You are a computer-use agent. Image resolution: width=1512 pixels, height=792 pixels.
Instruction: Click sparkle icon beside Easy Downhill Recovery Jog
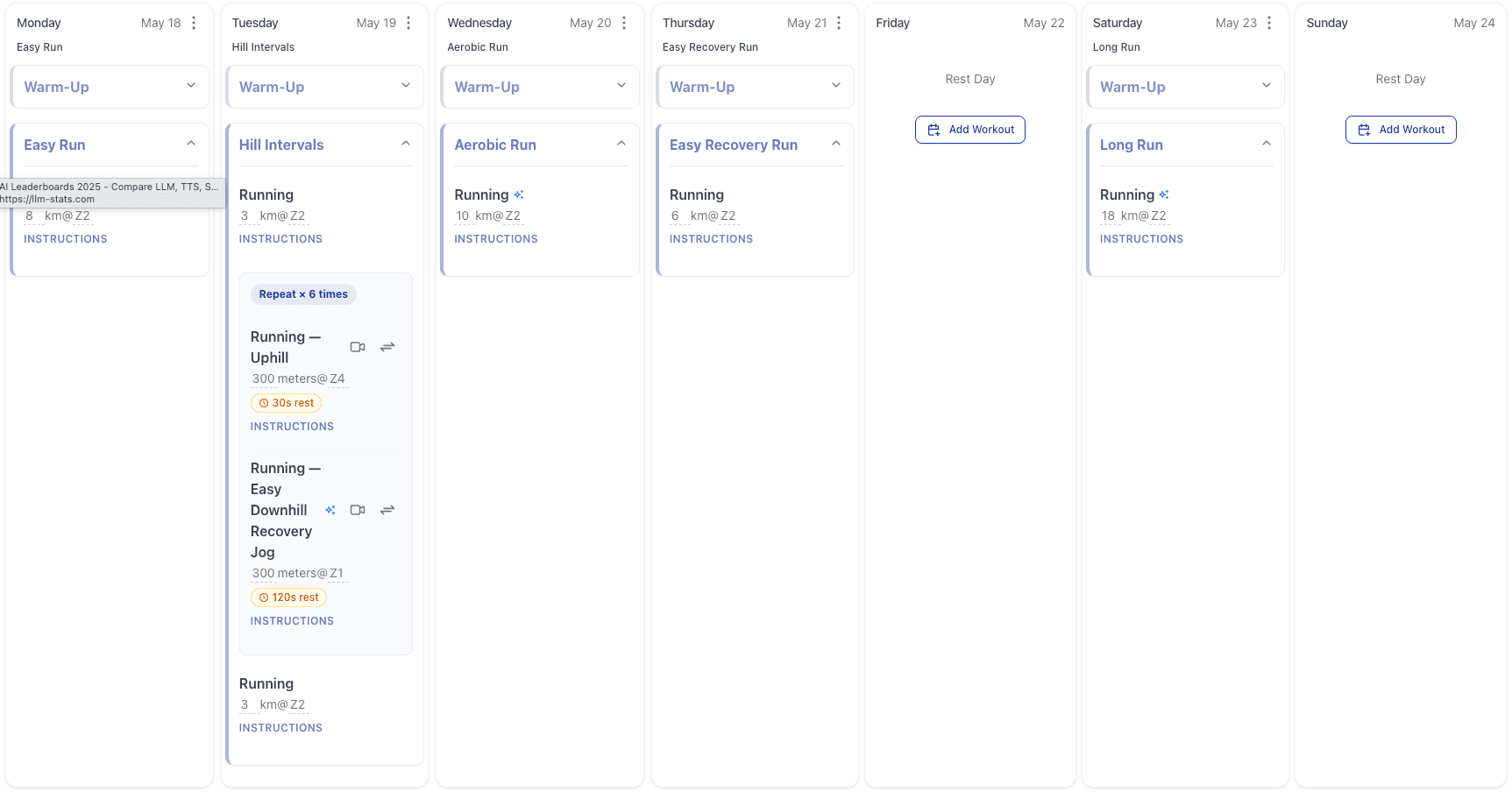(330, 510)
